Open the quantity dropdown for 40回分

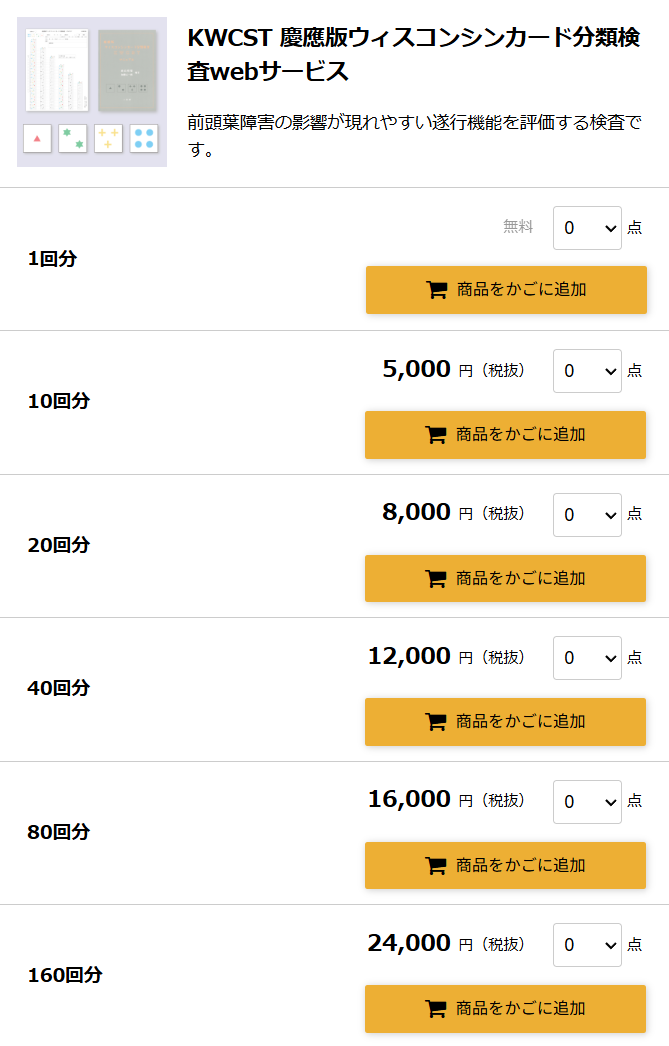tap(587, 658)
